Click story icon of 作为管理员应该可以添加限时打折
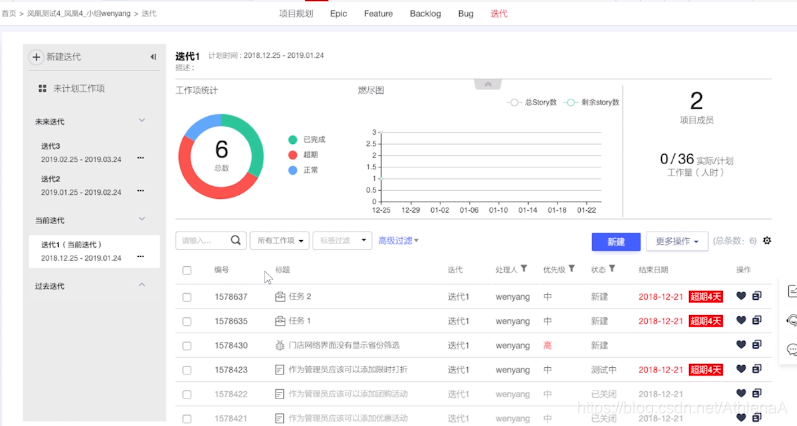Image resolution: width=797 pixels, height=426 pixels. 280,370
